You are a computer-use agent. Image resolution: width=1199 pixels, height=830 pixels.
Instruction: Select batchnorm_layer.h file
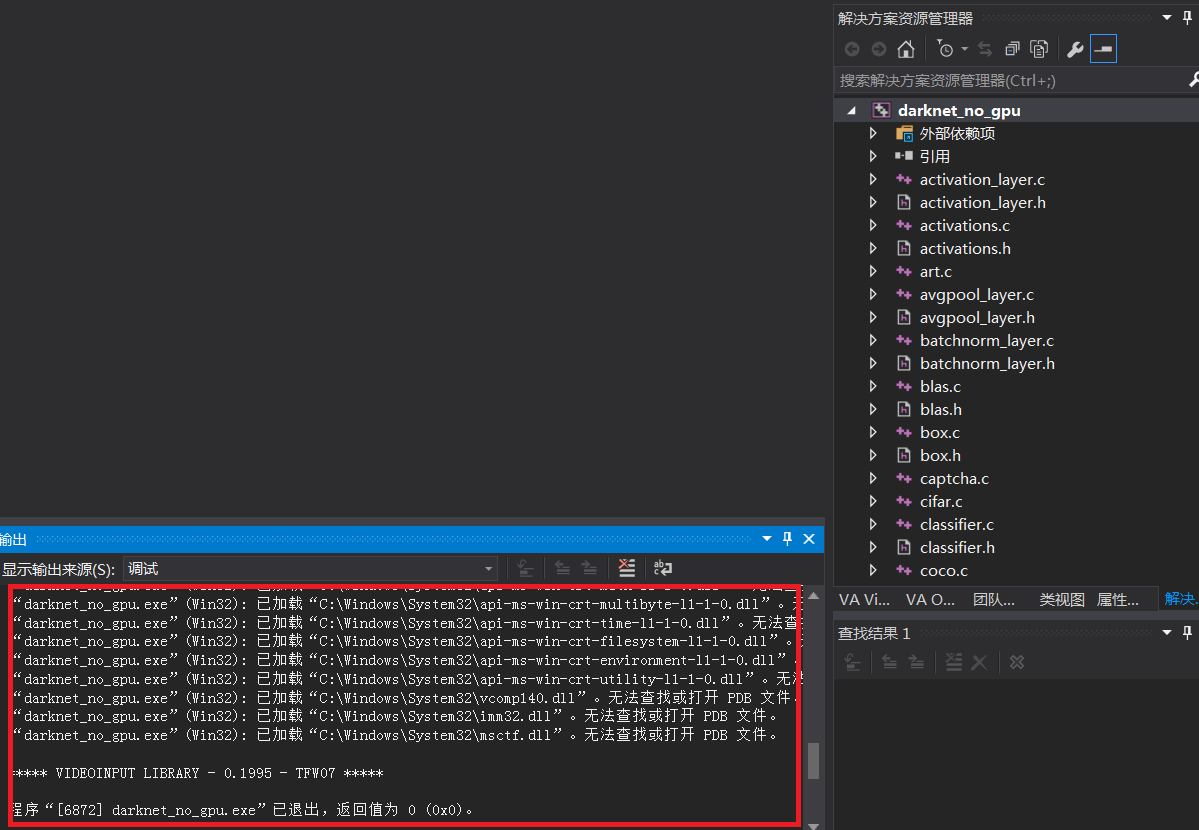(987, 363)
